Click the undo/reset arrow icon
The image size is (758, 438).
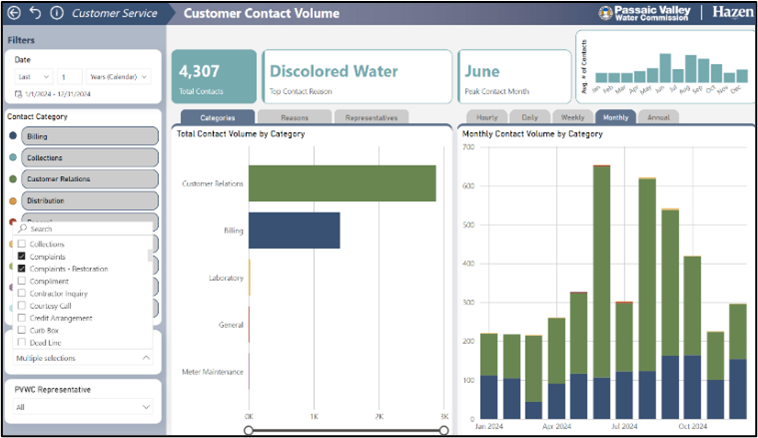[36, 13]
